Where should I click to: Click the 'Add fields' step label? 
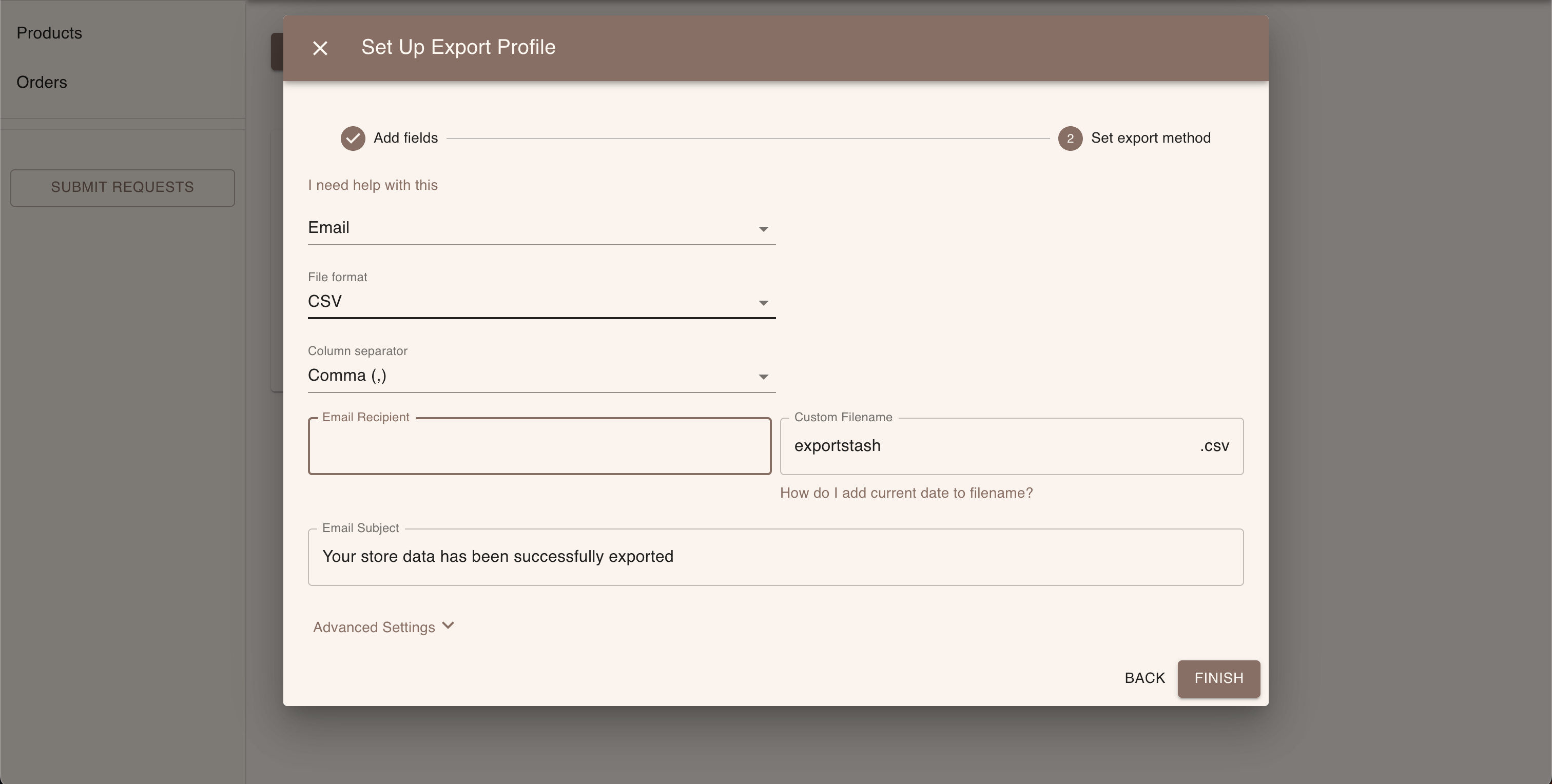click(405, 139)
